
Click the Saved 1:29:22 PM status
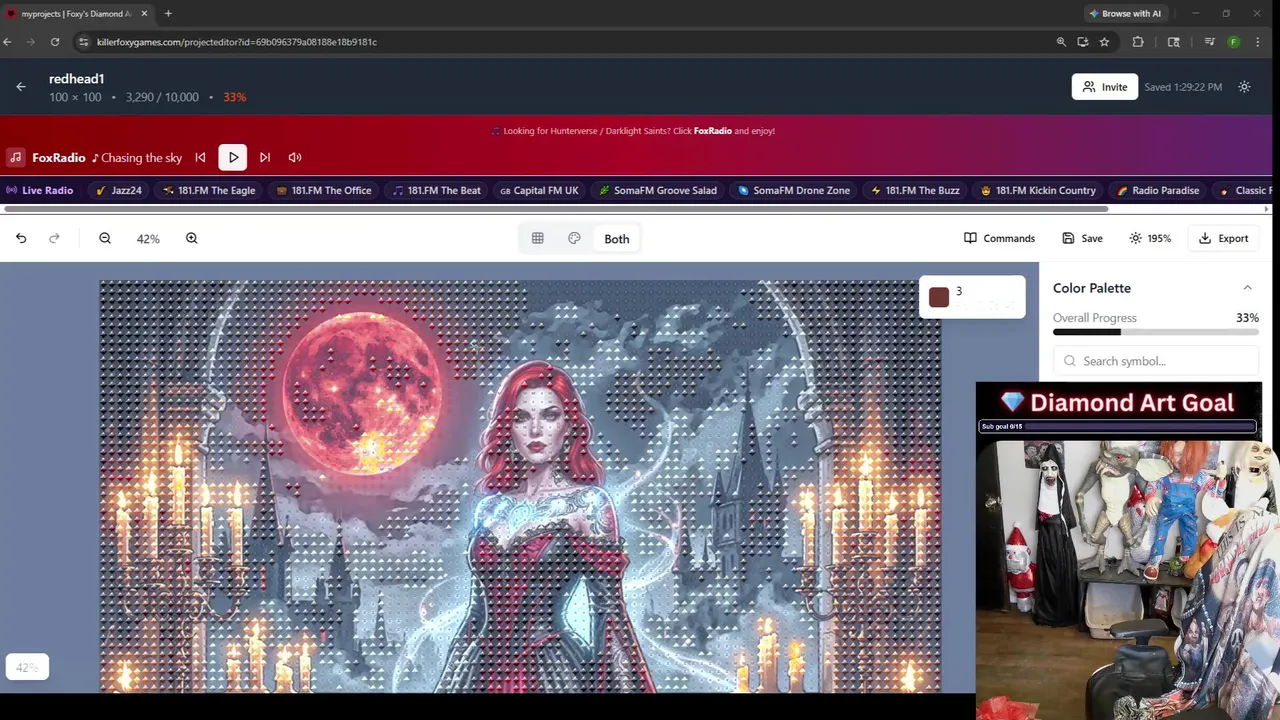coord(1183,87)
